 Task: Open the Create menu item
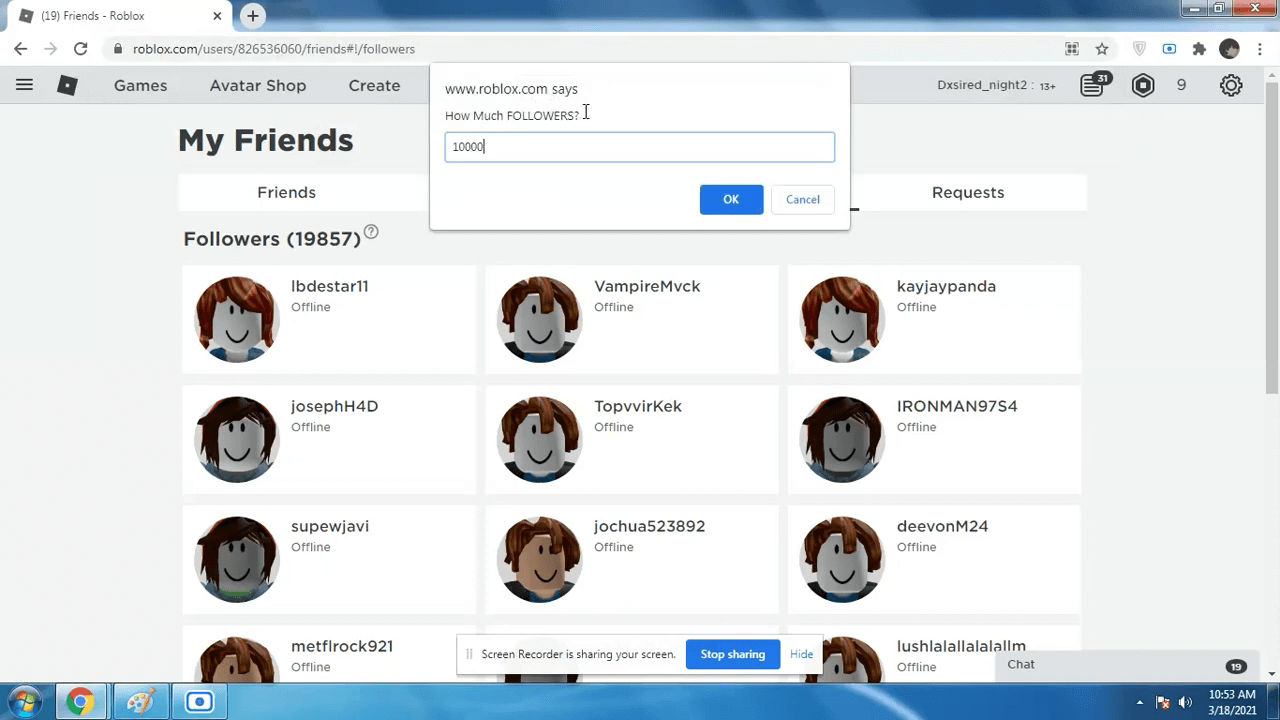point(374,85)
